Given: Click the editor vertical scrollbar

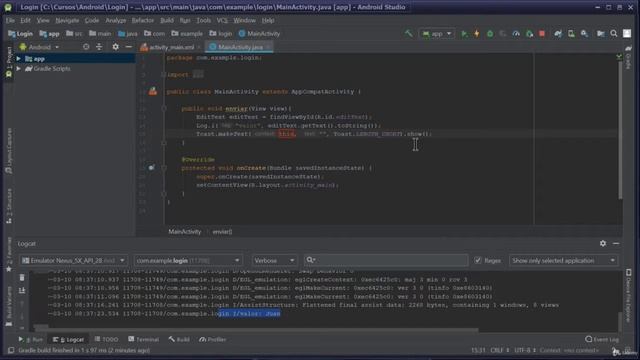Looking at the screenshot, I should pos(620,130).
